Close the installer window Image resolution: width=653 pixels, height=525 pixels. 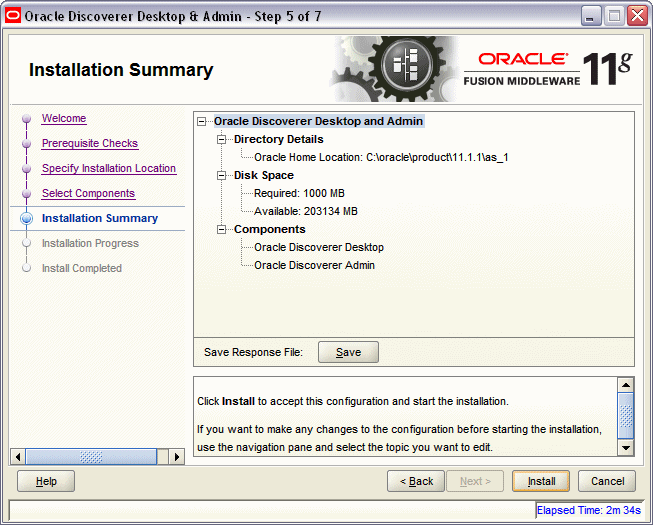click(638, 16)
